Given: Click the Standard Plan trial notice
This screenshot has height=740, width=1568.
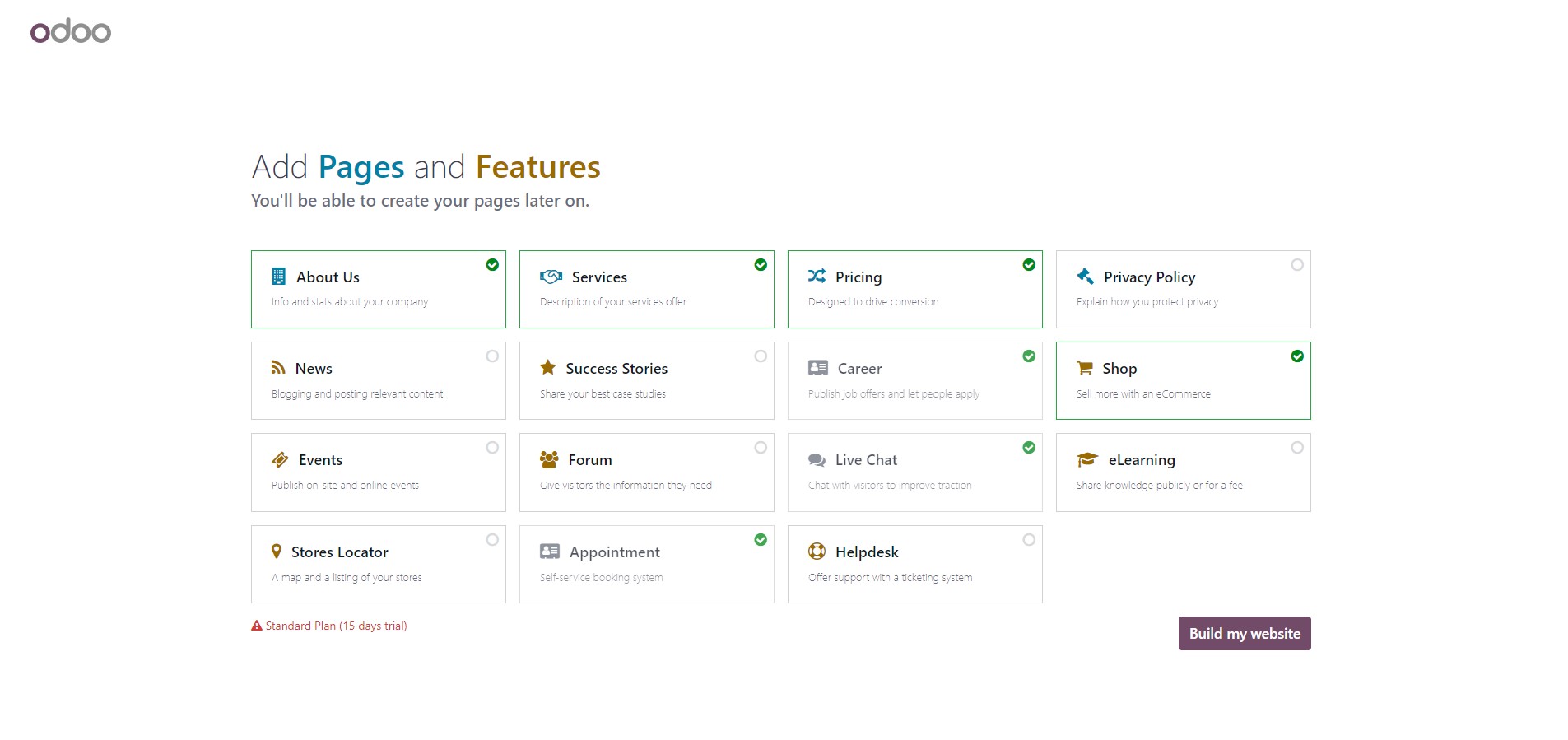Looking at the screenshot, I should [x=329, y=626].
